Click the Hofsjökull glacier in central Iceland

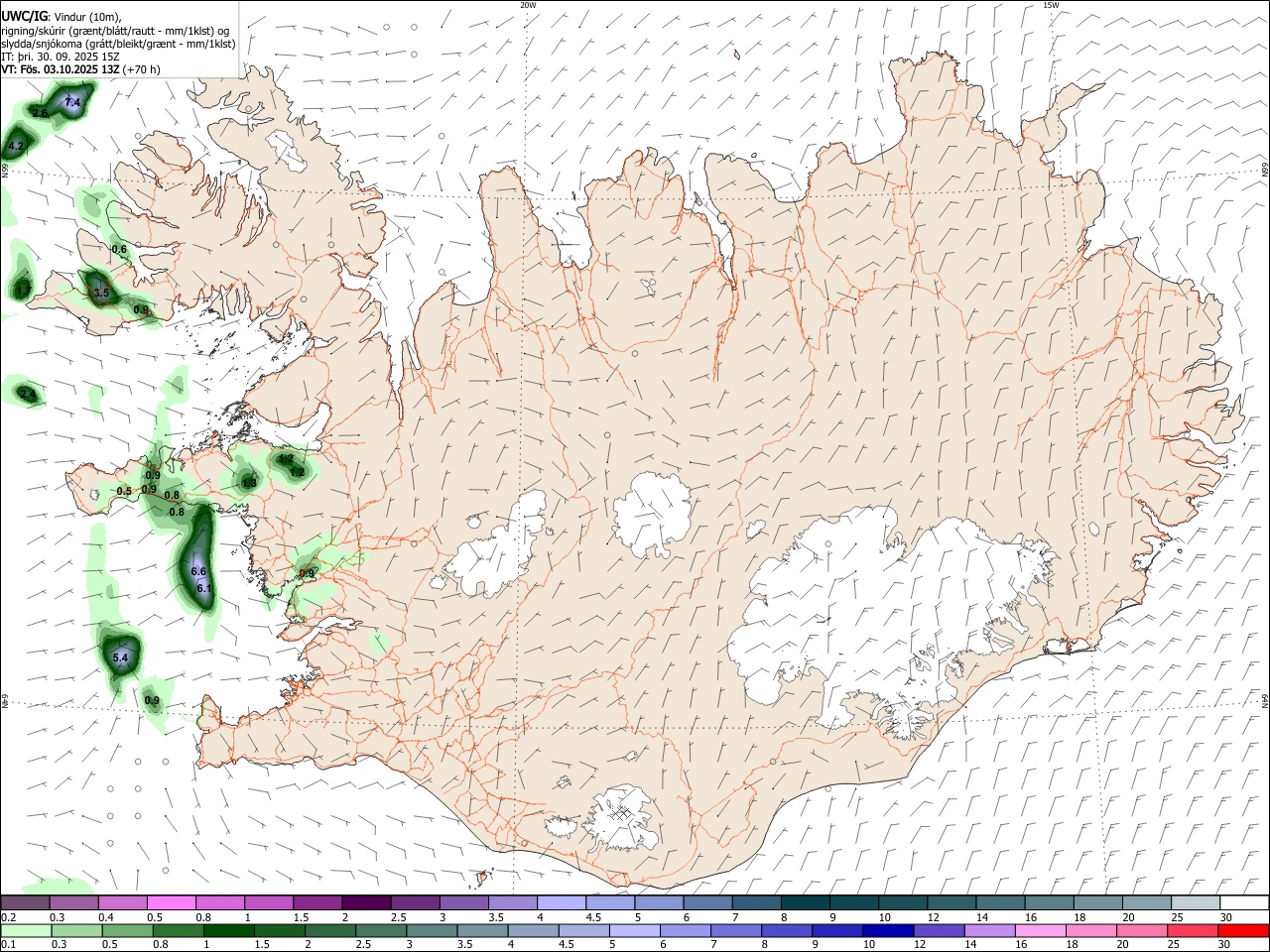(652, 514)
